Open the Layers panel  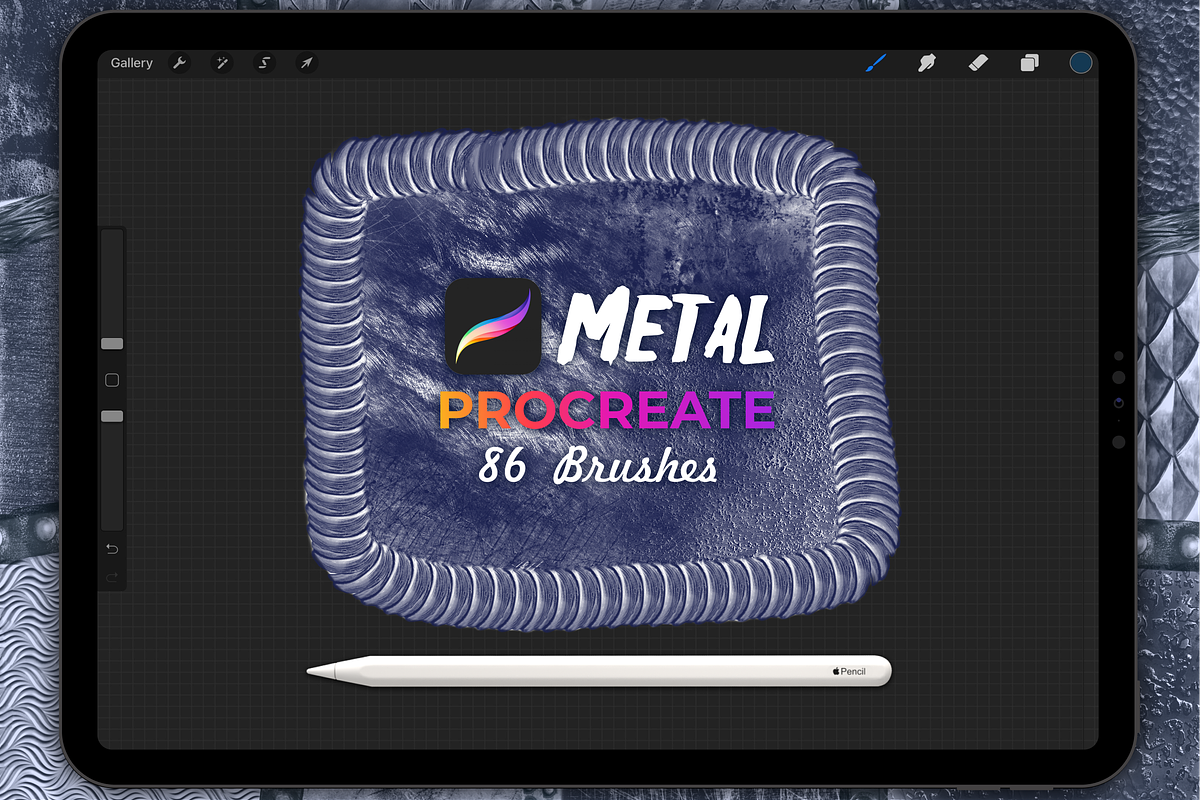click(1029, 63)
